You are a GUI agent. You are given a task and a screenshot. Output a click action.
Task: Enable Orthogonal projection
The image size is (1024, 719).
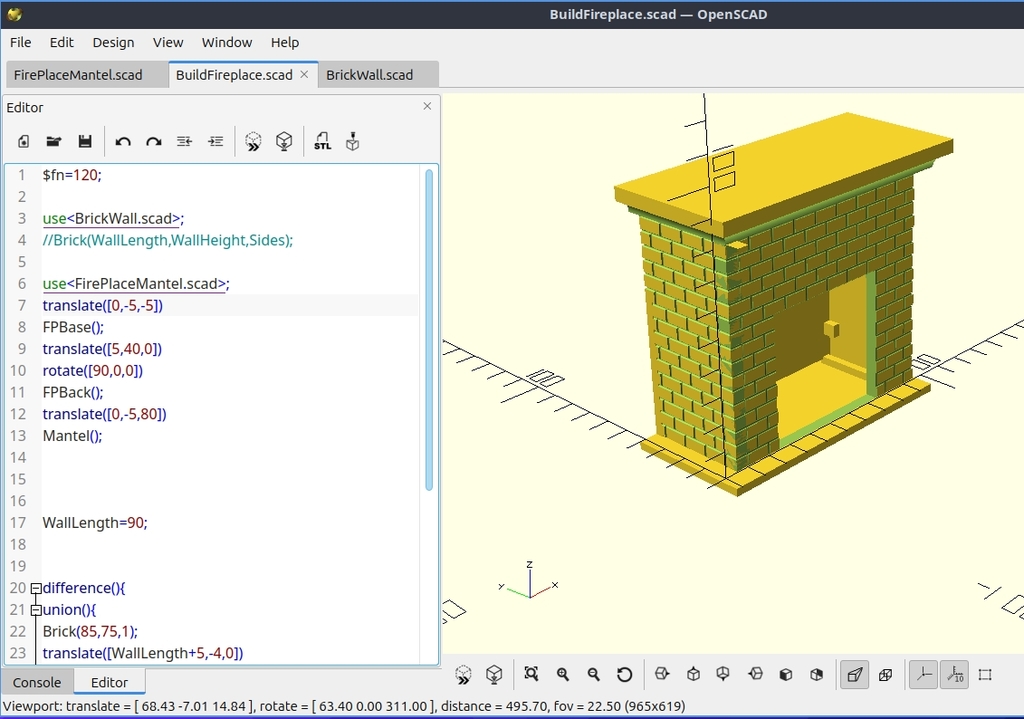(886, 675)
